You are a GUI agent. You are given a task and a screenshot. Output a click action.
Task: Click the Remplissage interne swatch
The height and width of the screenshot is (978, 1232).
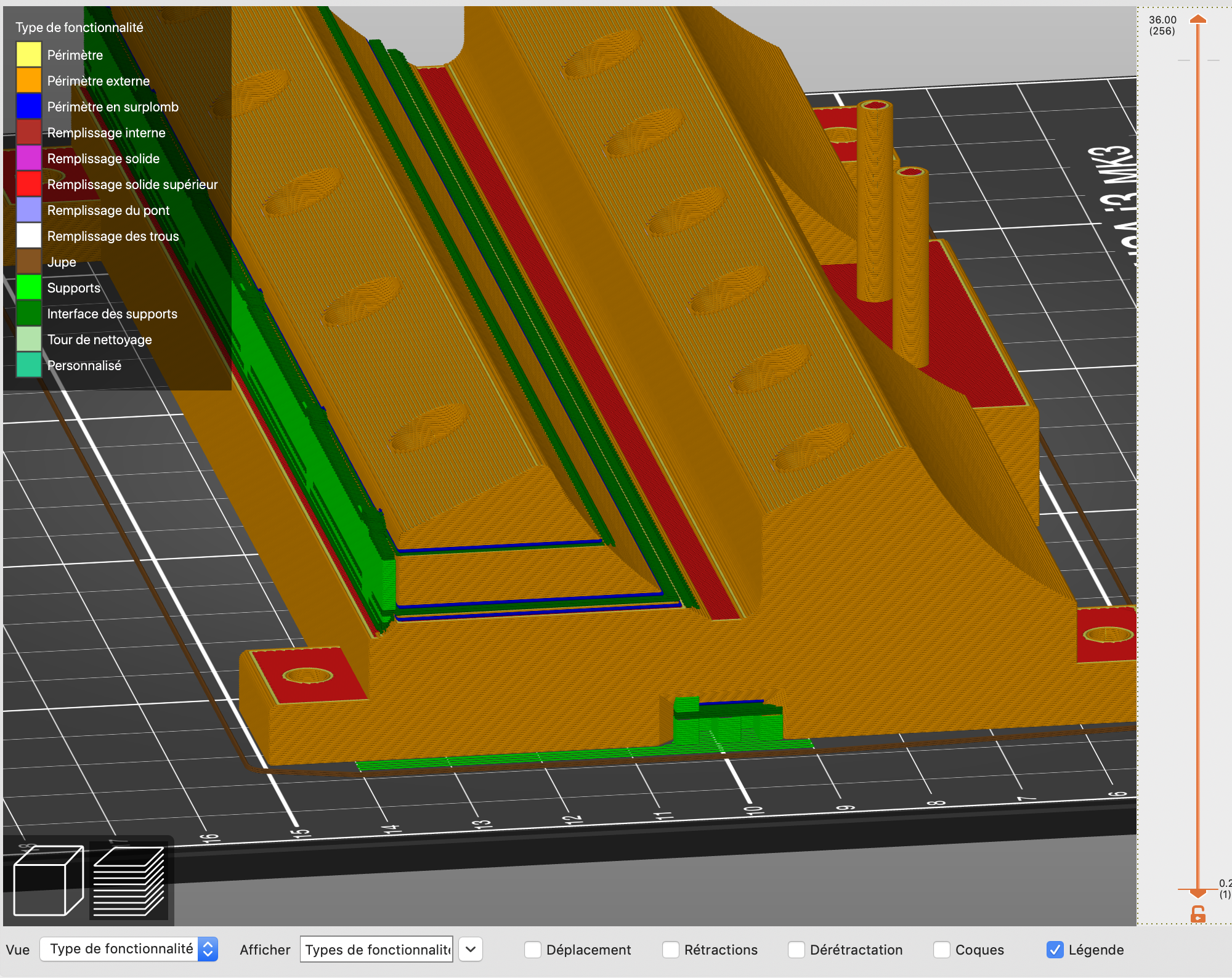coord(28,132)
